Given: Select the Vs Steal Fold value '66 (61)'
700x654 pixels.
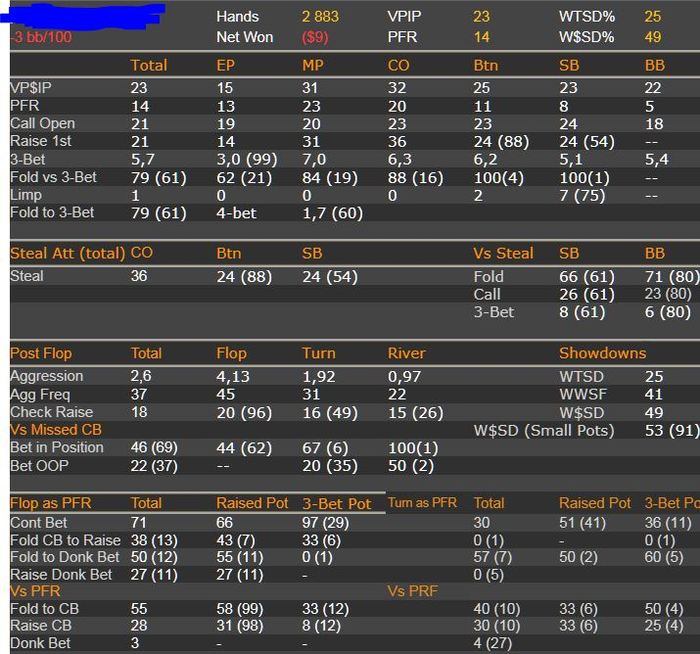Looking at the screenshot, I should pos(587,277).
